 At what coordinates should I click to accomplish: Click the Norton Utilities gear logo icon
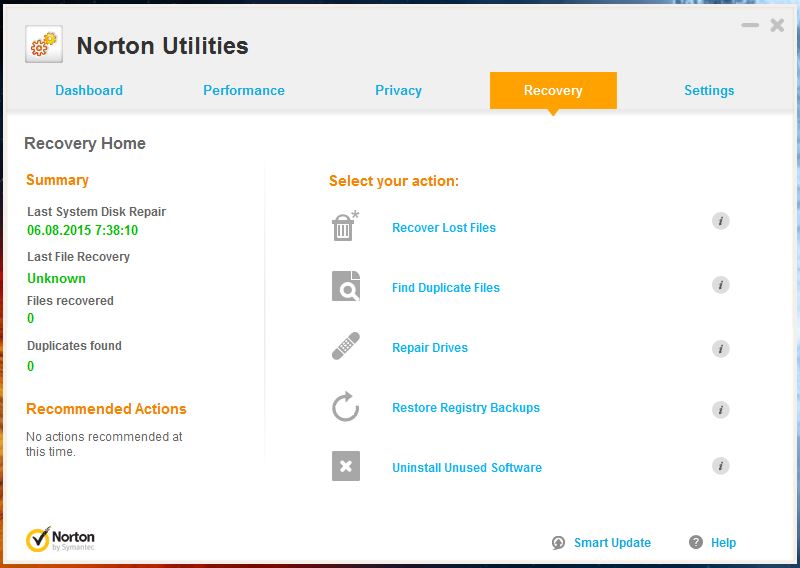[44, 44]
